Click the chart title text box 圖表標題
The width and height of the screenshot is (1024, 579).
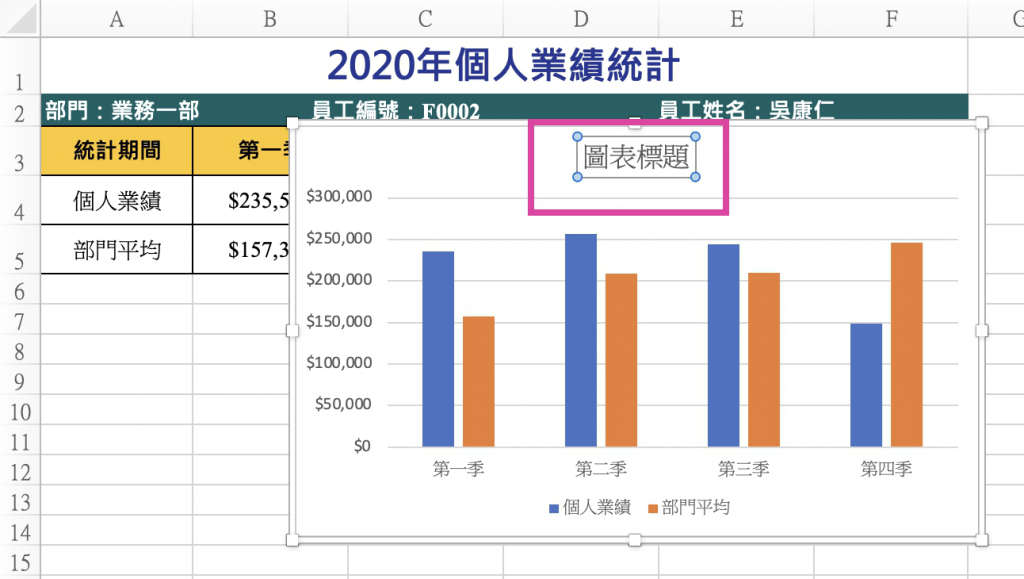(x=636, y=158)
